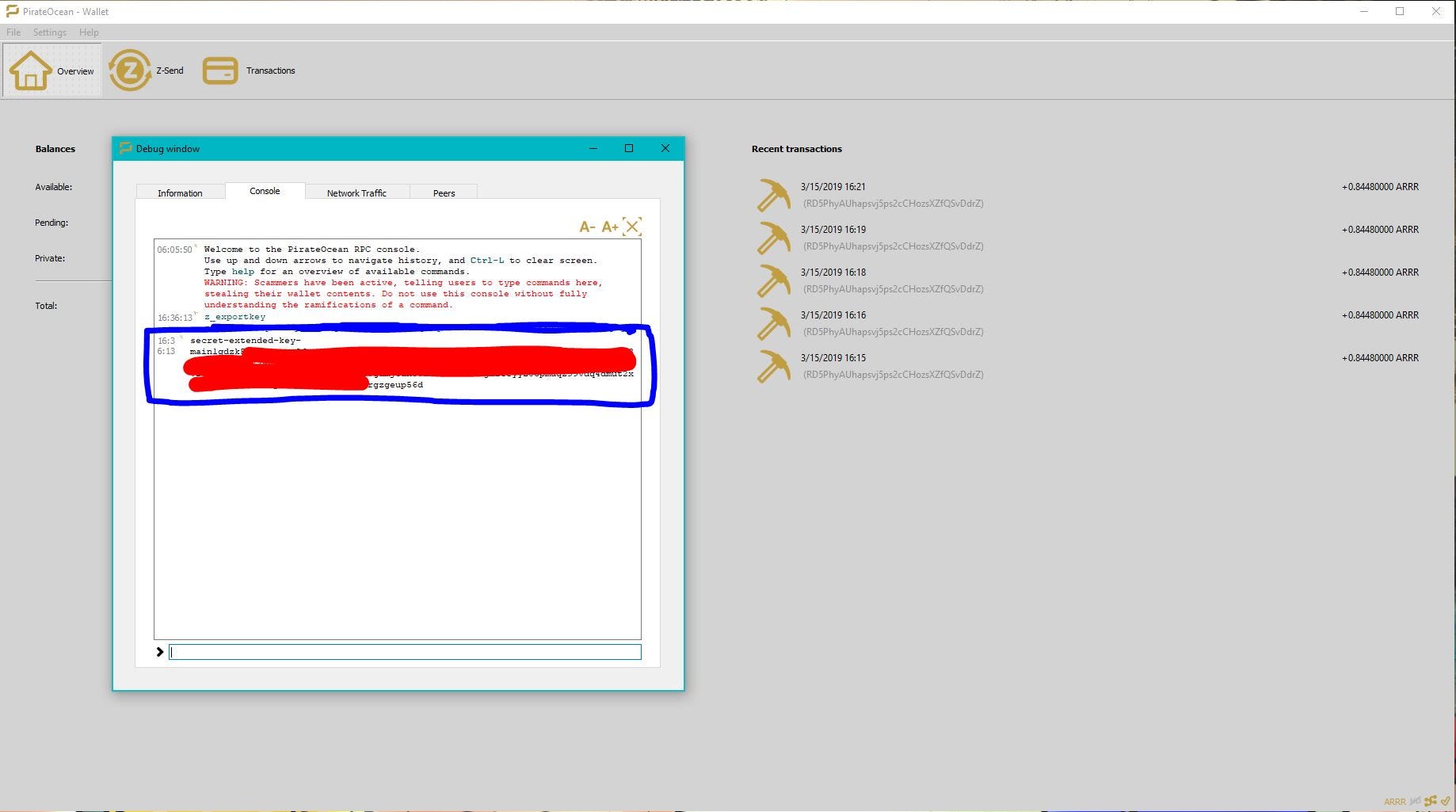
Task: Click the sync checkmark status icon
Action: tap(1446, 801)
